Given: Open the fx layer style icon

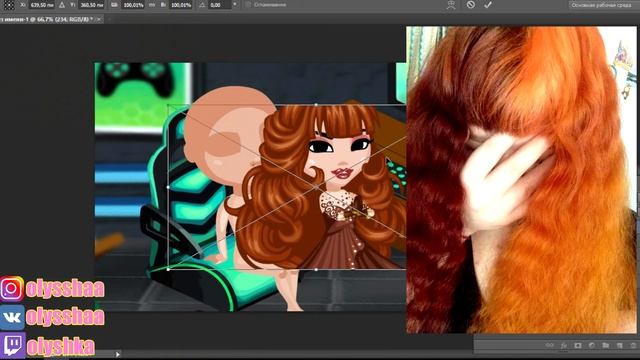Looking at the screenshot, I should click(x=564, y=345).
